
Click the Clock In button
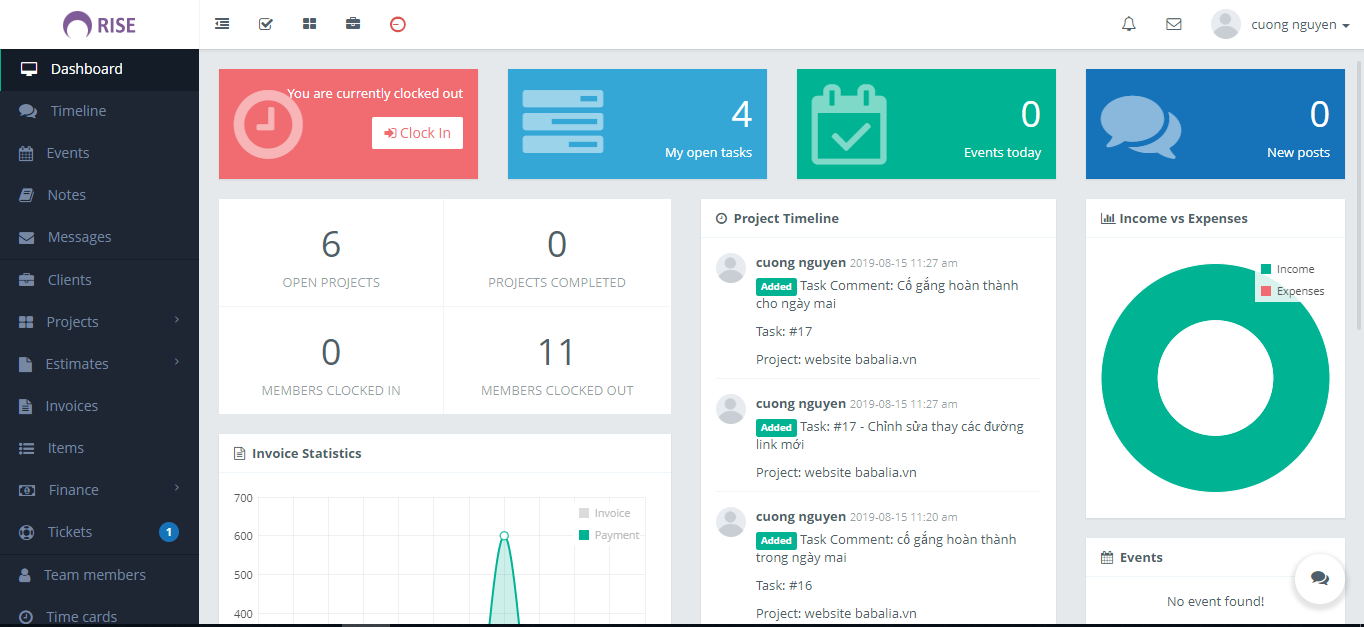[x=417, y=133]
